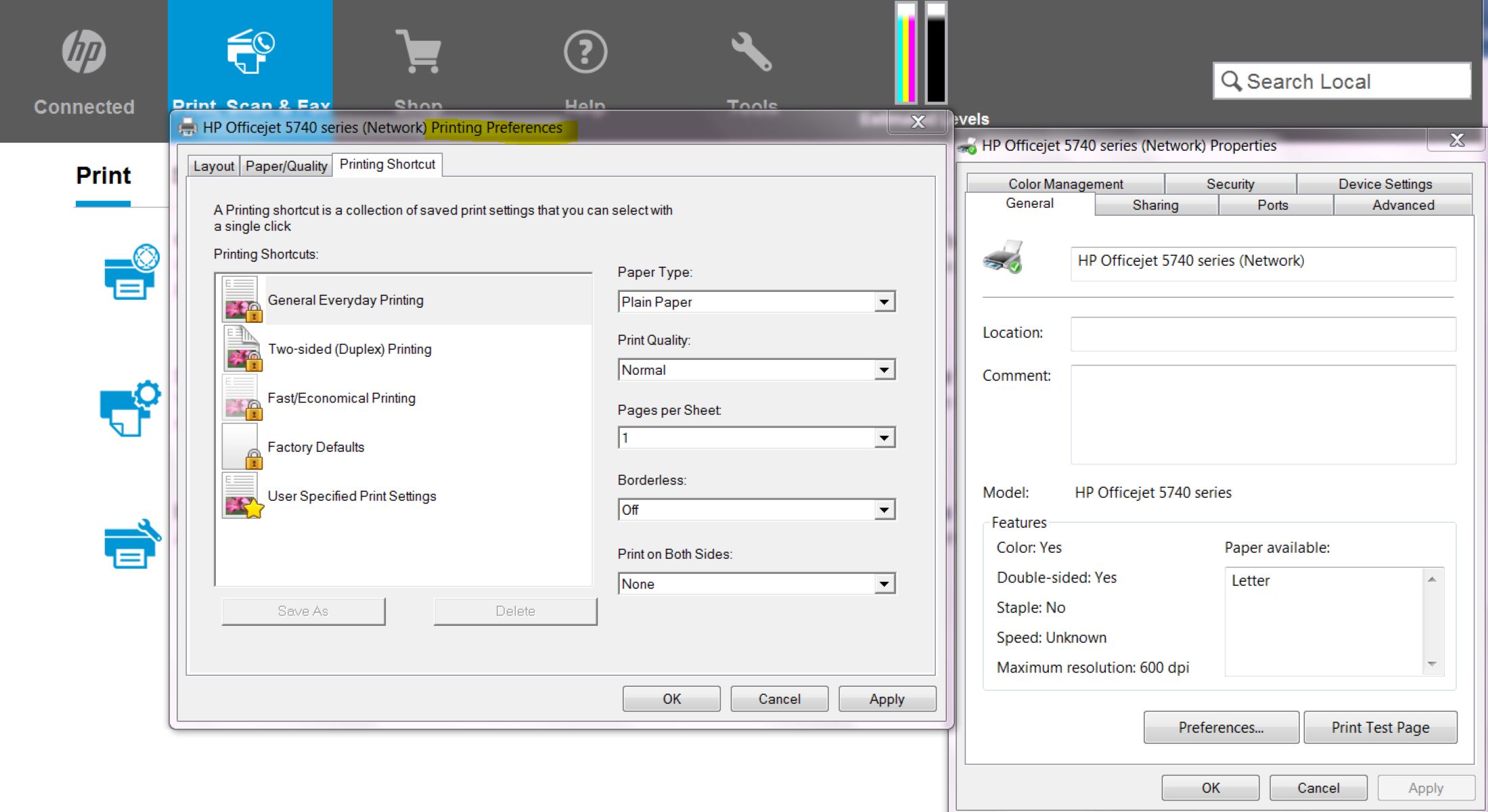Expand the Paper Type dropdown
Image resolution: width=1488 pixels, height=812 pixels.
pos(883,302)
